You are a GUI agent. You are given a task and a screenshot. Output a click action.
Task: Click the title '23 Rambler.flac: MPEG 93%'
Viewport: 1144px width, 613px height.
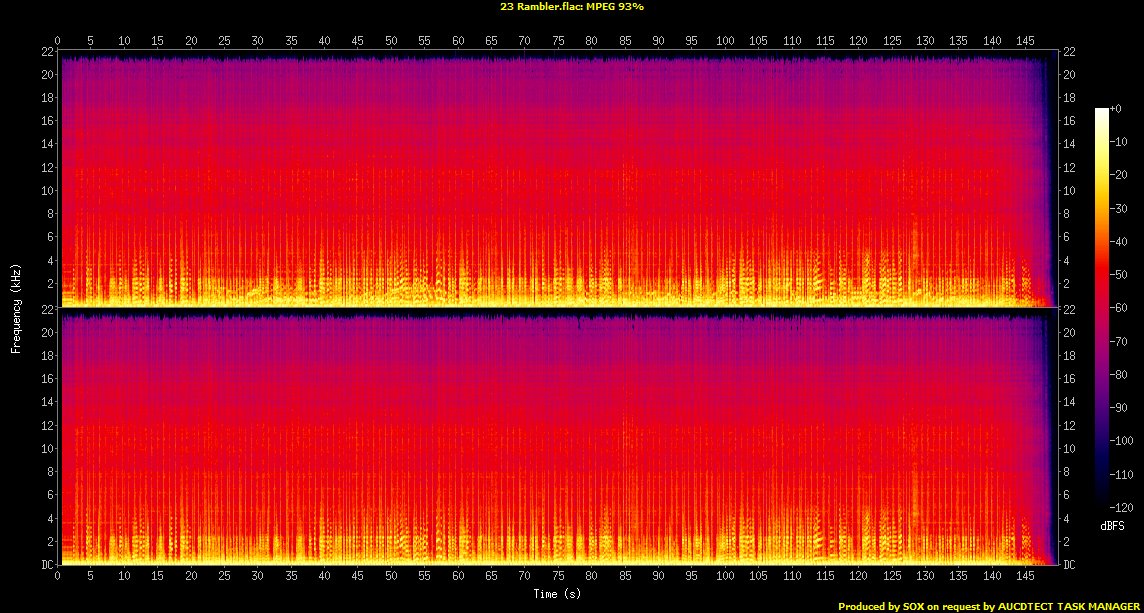571,6
